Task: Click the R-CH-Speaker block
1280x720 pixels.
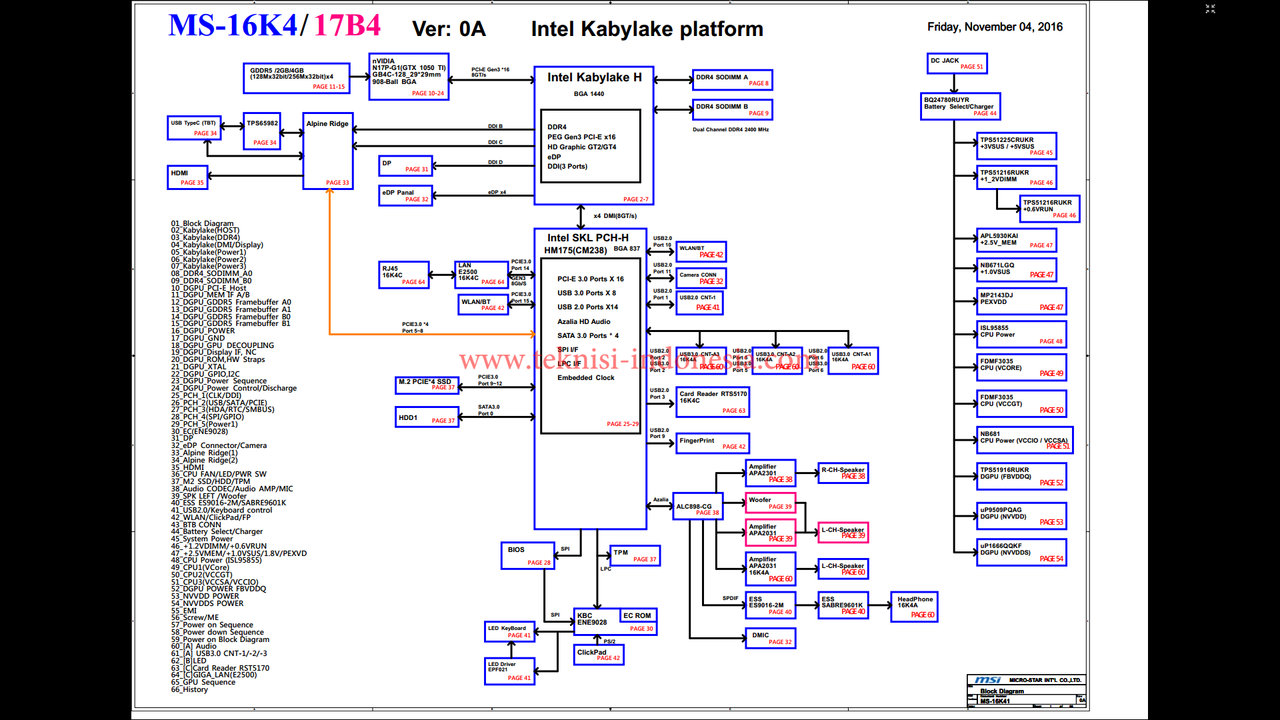Action: (x=843, y=473)
